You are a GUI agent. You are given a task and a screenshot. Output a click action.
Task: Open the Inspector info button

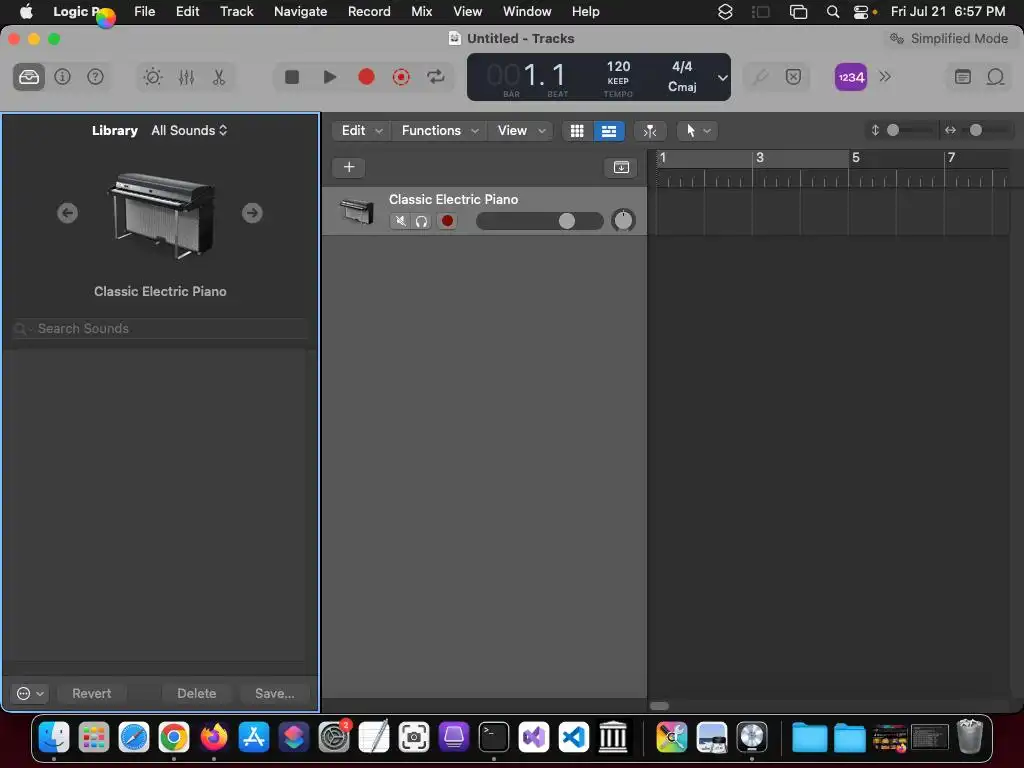pos(62,77)
